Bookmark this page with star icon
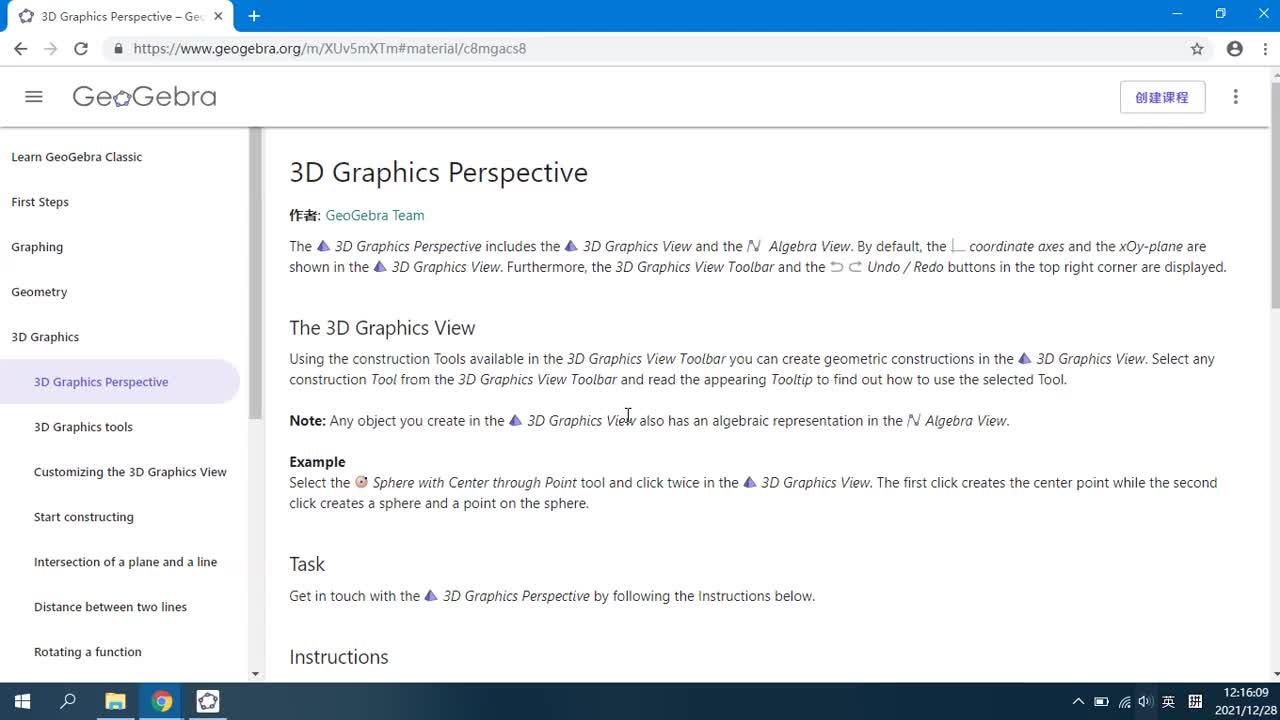The width and height of the screenshot is (1280, 720). click(1197, 48)
